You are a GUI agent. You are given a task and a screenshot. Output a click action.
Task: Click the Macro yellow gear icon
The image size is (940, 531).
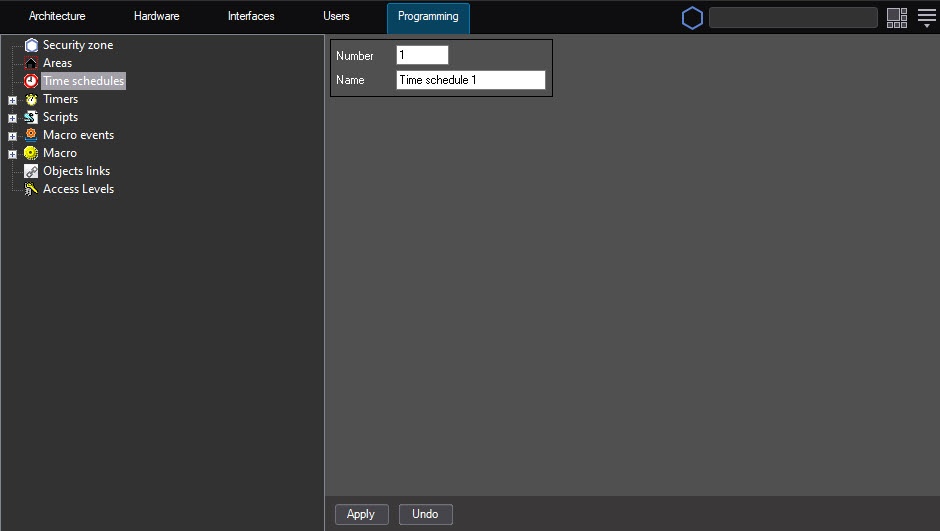[x=31, y=153]
